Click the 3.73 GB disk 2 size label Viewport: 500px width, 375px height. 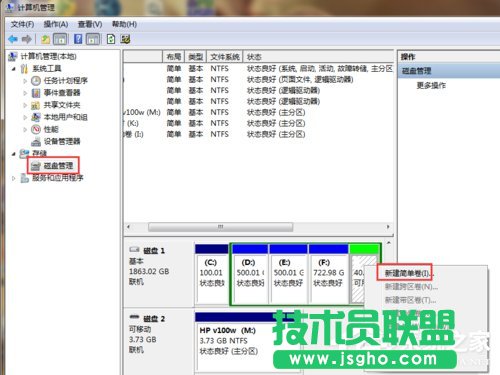(143, 340)
